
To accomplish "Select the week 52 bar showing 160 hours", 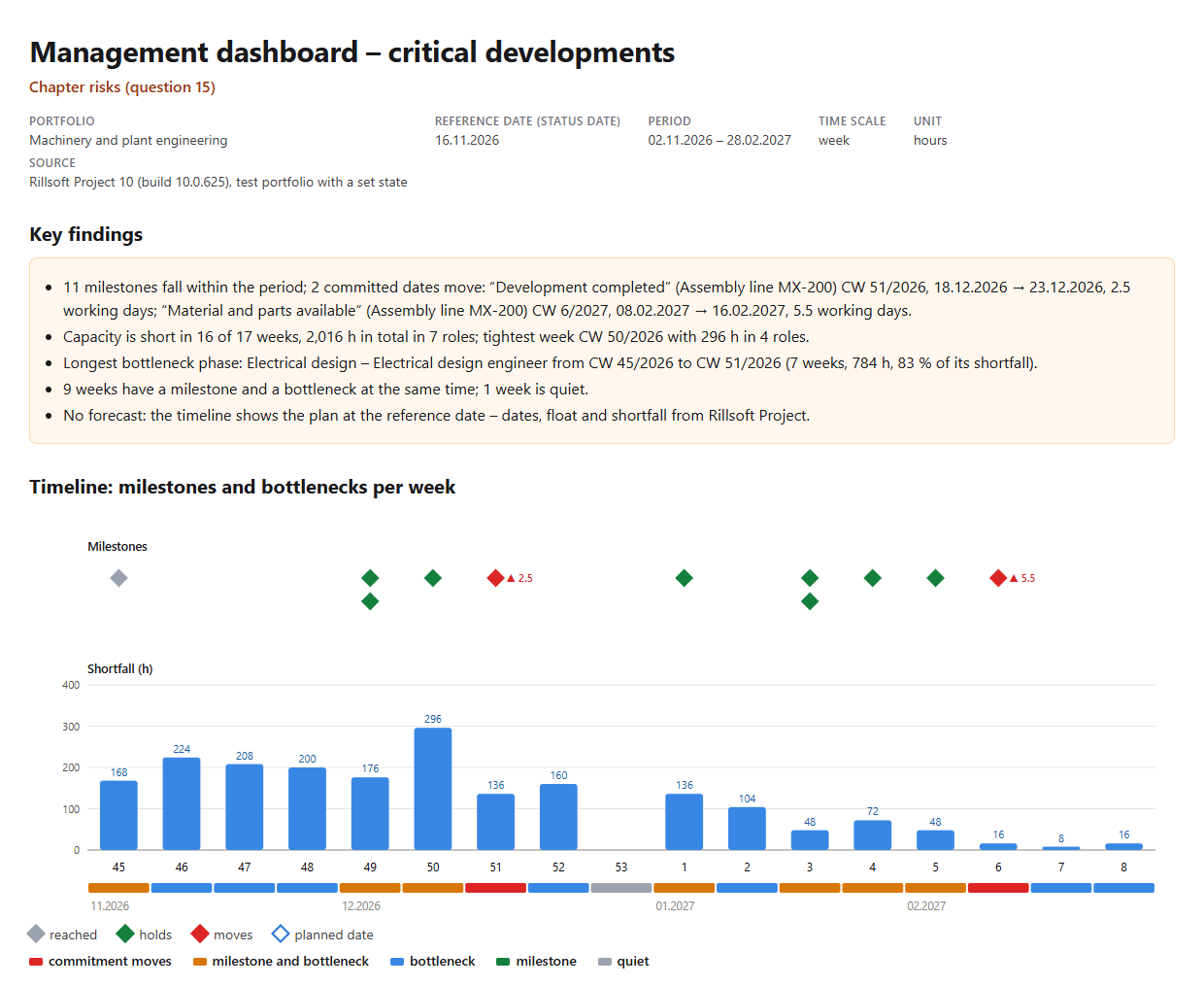I will click(x=558, y=817).
